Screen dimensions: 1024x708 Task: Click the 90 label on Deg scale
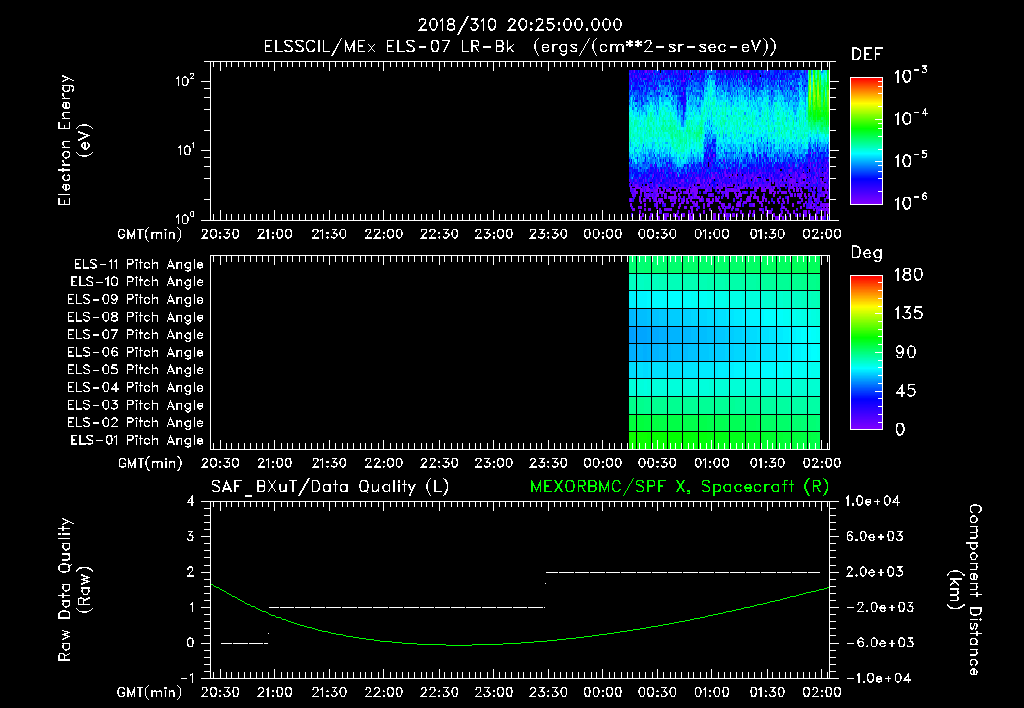pos(906,353)
